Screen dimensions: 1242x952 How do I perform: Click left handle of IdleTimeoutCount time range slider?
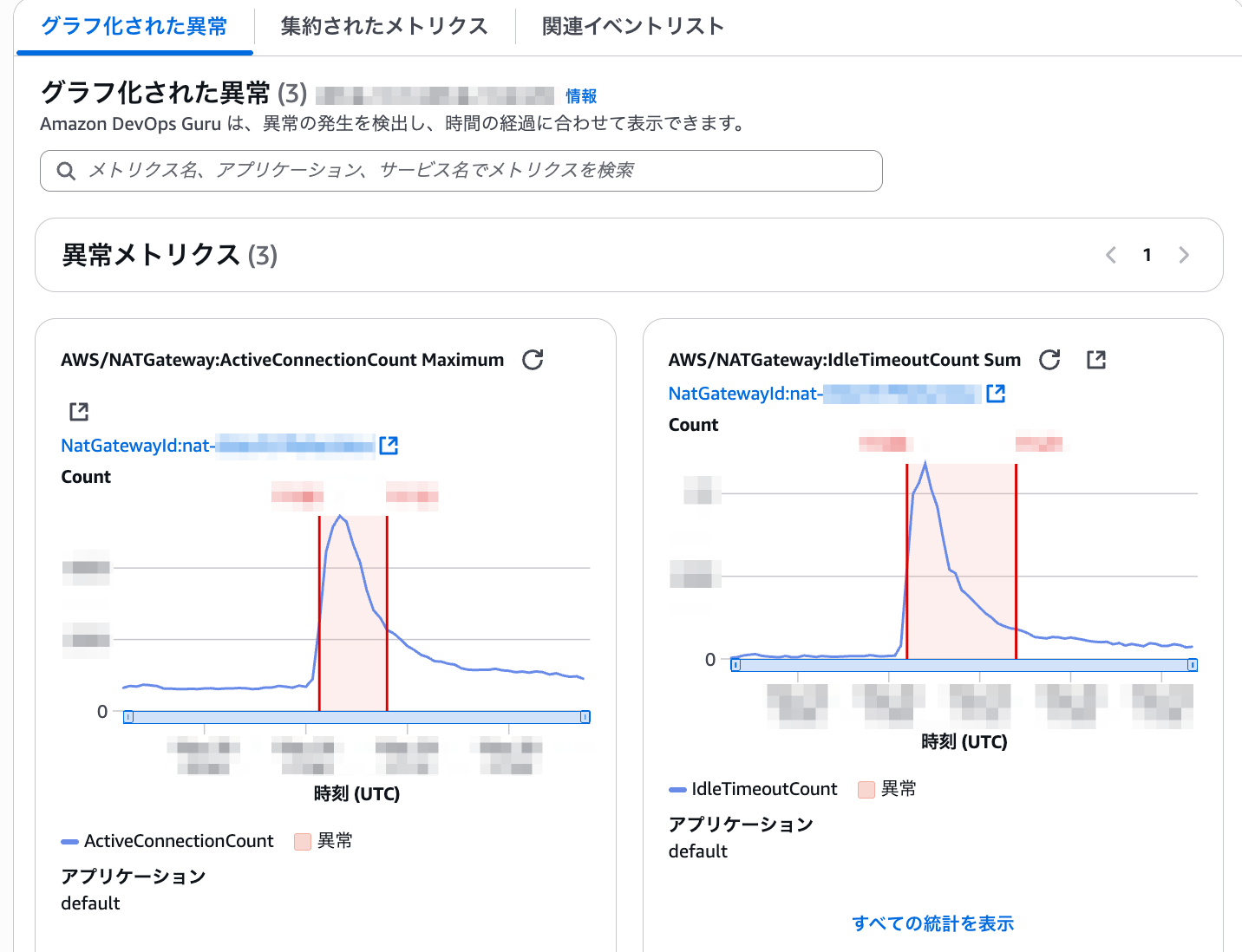(735, 665)
